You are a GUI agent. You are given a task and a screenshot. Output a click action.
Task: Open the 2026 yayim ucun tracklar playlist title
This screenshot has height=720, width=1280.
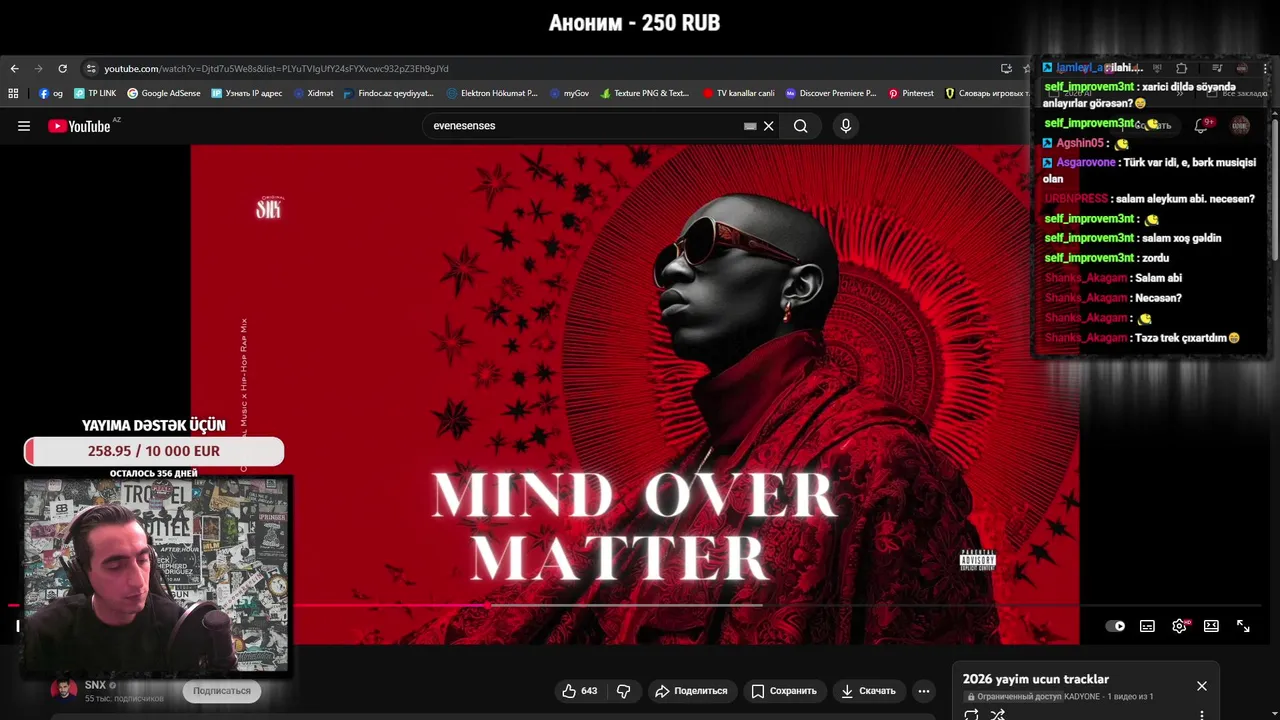tap(1036, 679)
